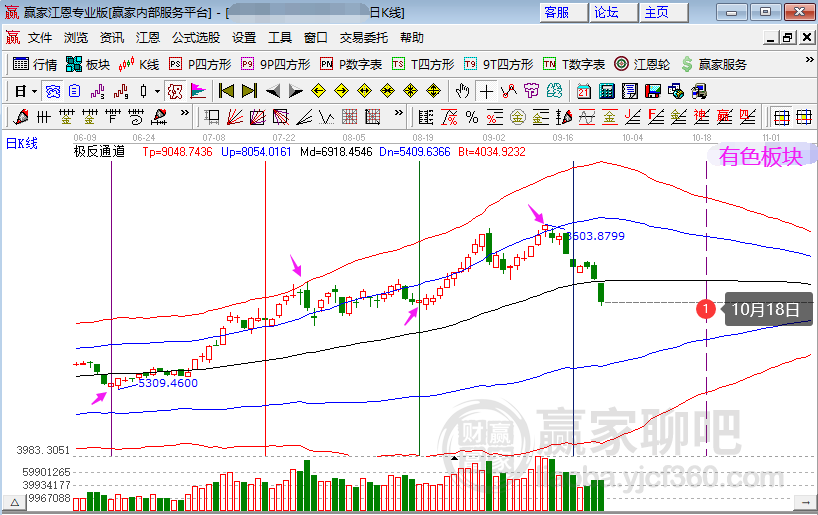Click the yellow diamond left-arrow icon

coord(318,91)
